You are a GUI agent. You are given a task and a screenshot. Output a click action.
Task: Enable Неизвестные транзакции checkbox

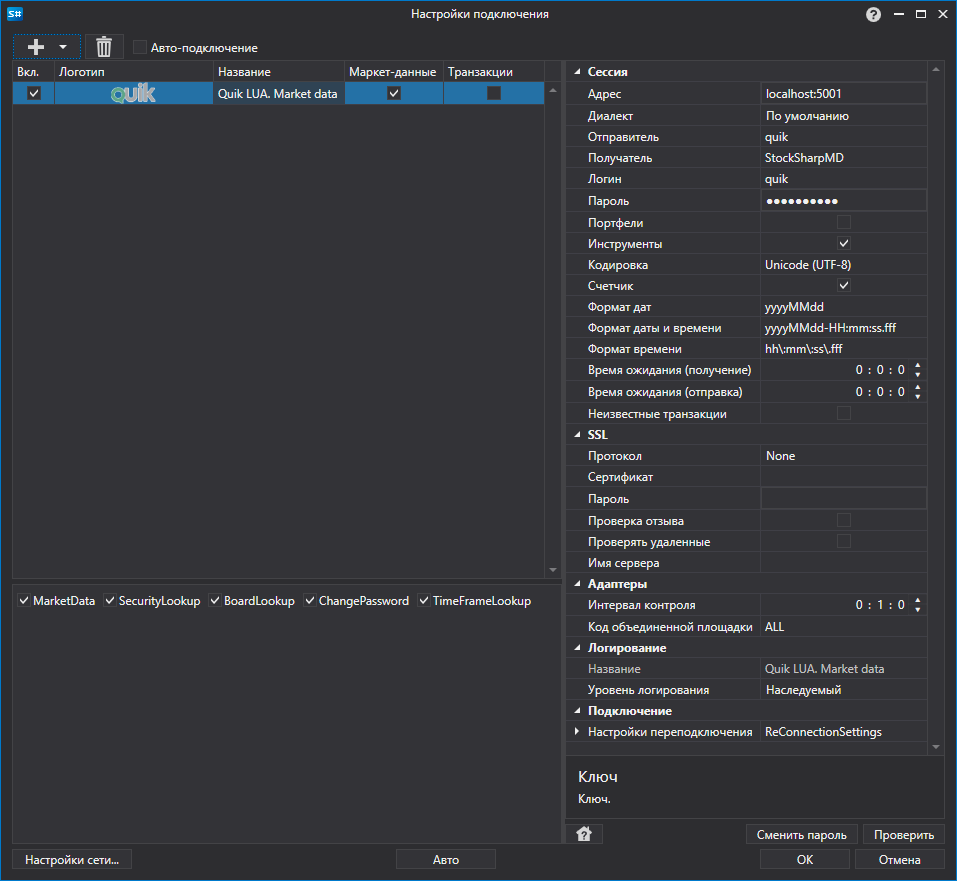click(x=844, y=413)
